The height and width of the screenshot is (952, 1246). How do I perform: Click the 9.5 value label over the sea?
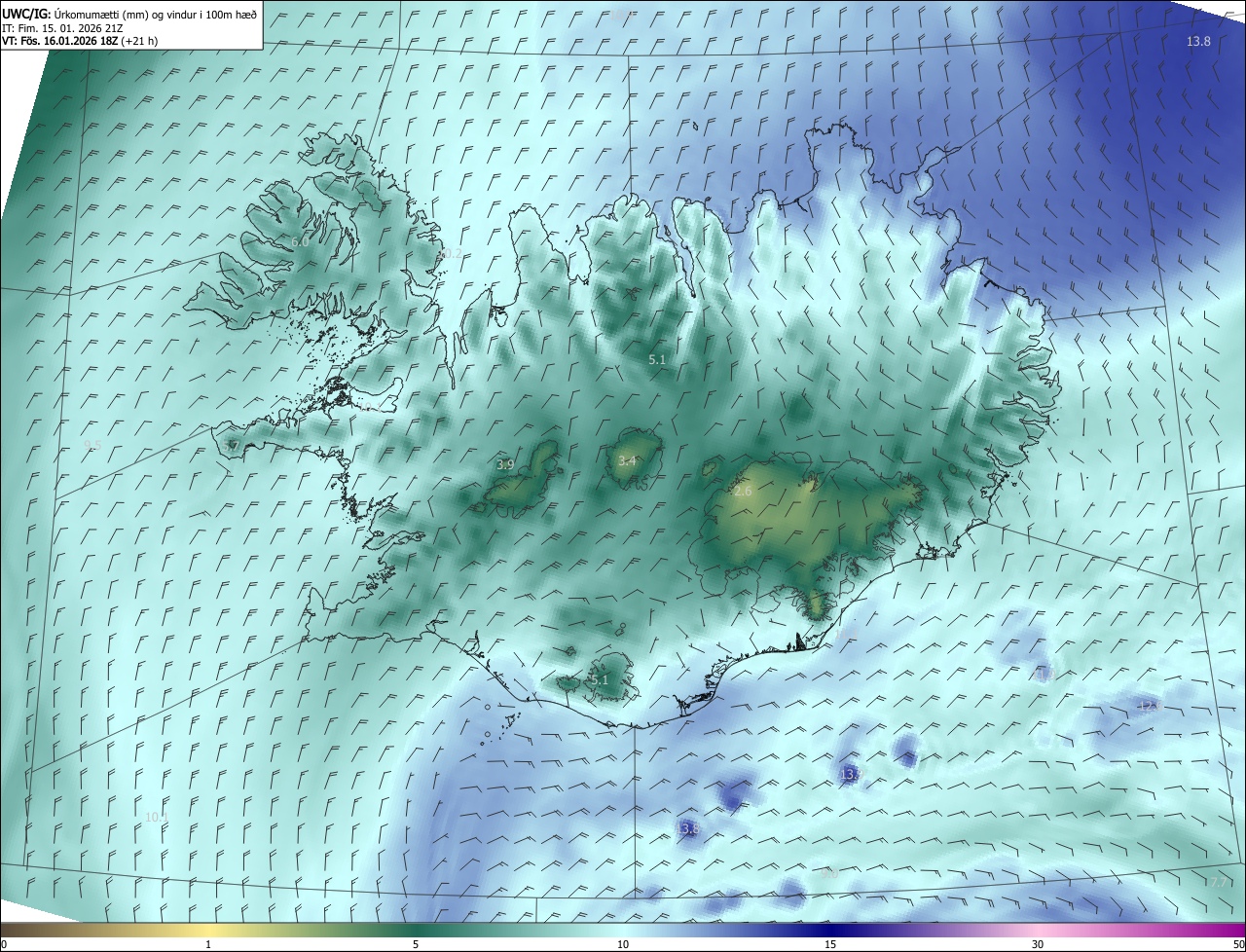point(92,445)
